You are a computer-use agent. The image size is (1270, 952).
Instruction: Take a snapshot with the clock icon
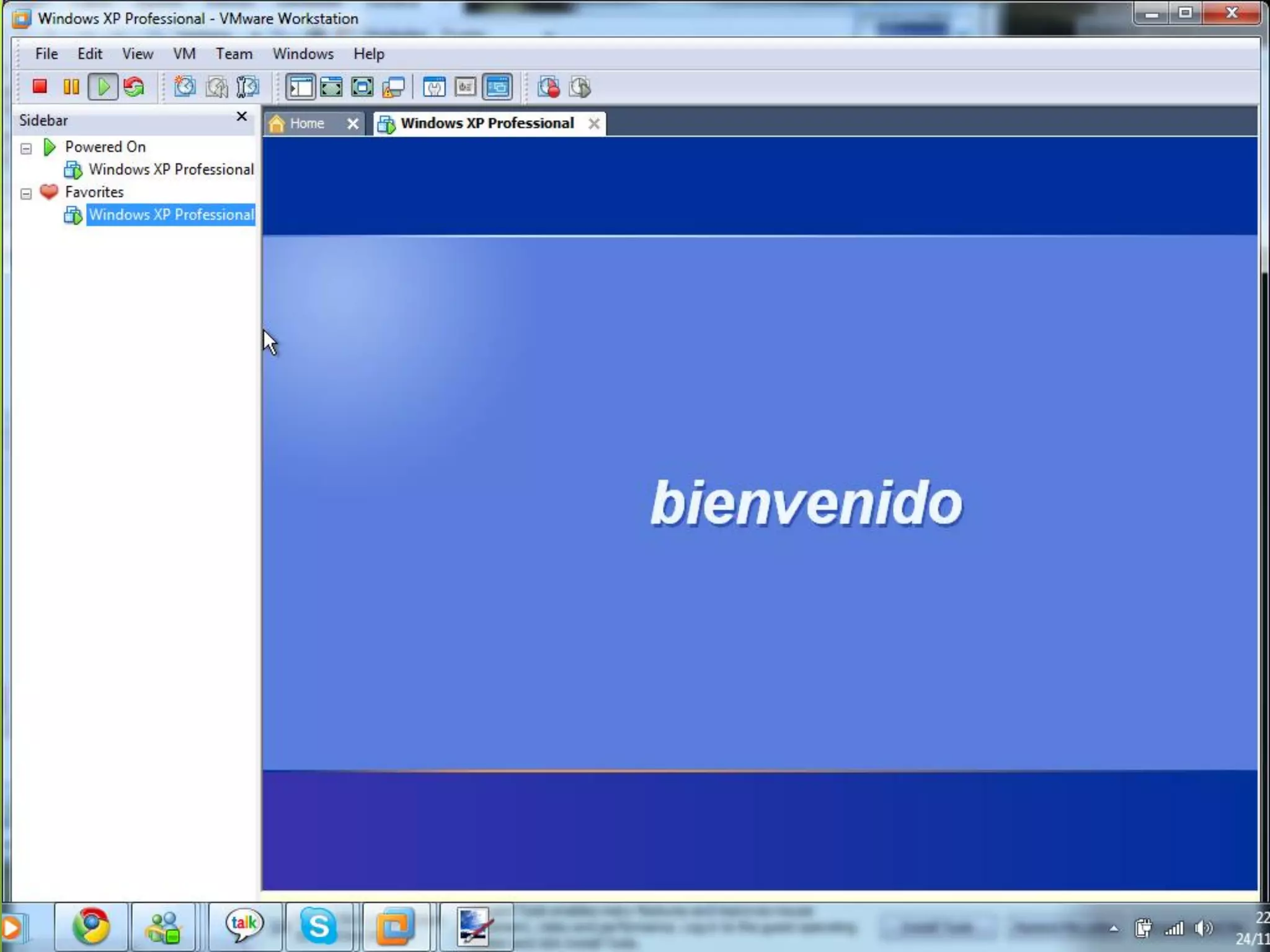[184, 87]
